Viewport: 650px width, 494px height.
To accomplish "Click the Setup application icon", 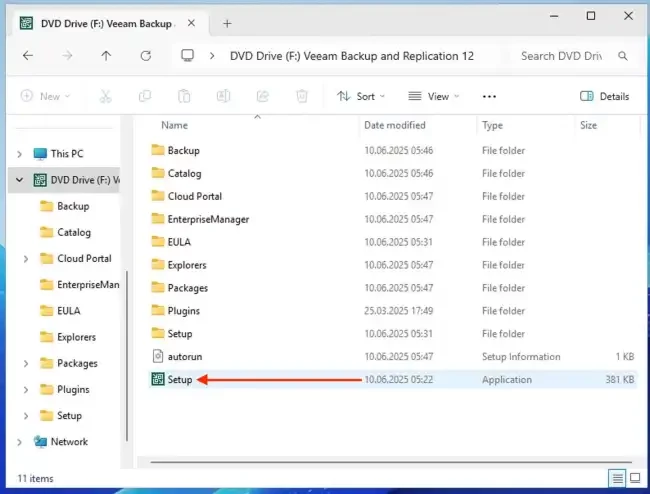I will click(158, 379).
